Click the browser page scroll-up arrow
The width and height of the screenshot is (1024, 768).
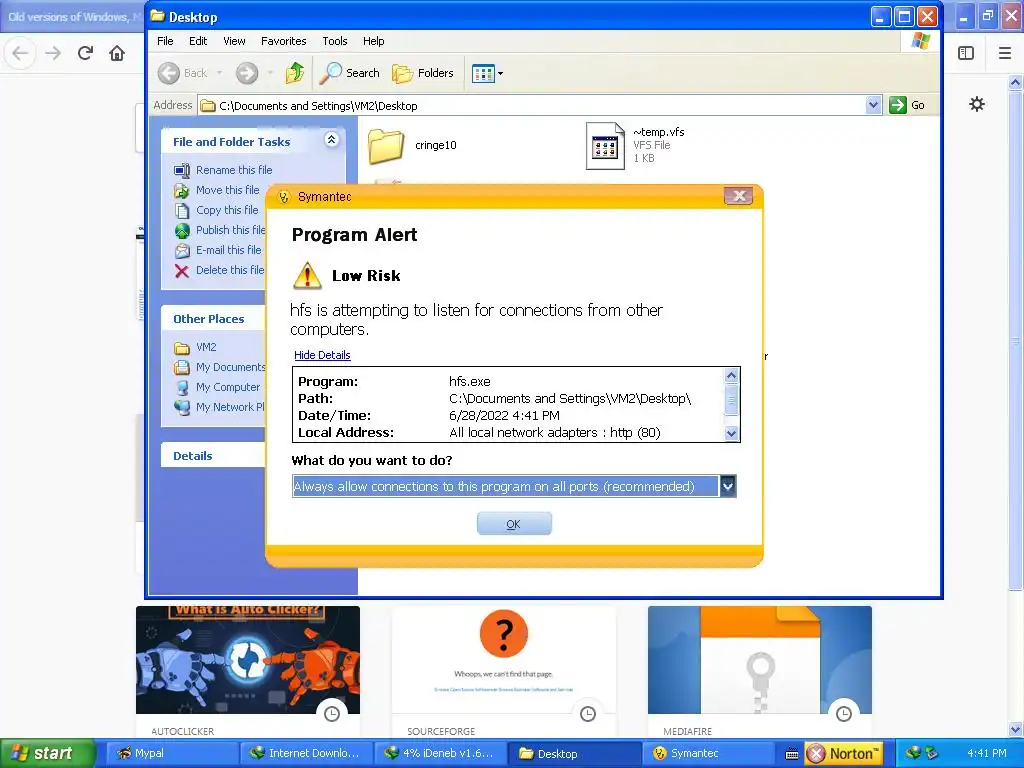pyautogui.click(x=1016, y=82)
